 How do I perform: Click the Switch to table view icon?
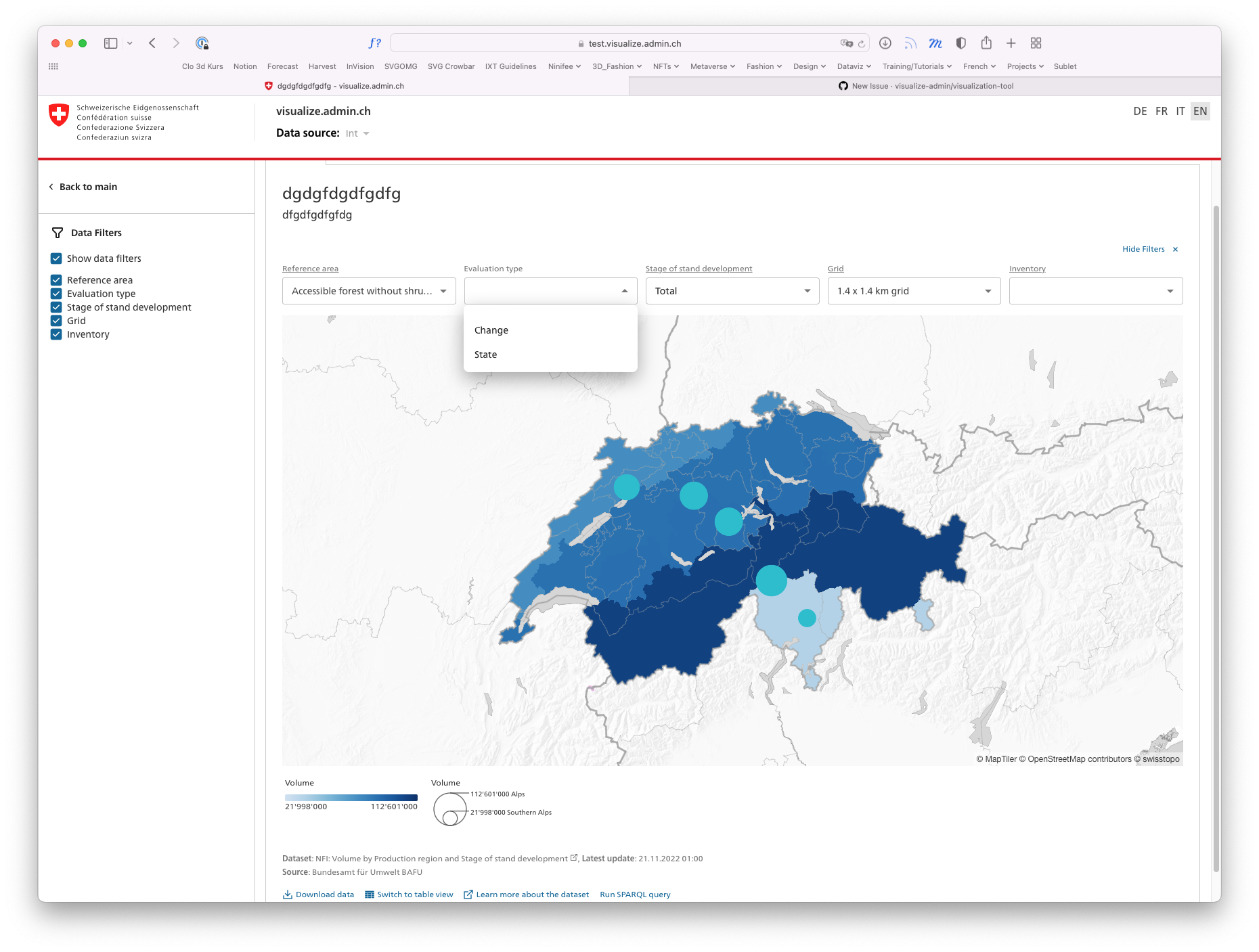[x=370, y=894]
